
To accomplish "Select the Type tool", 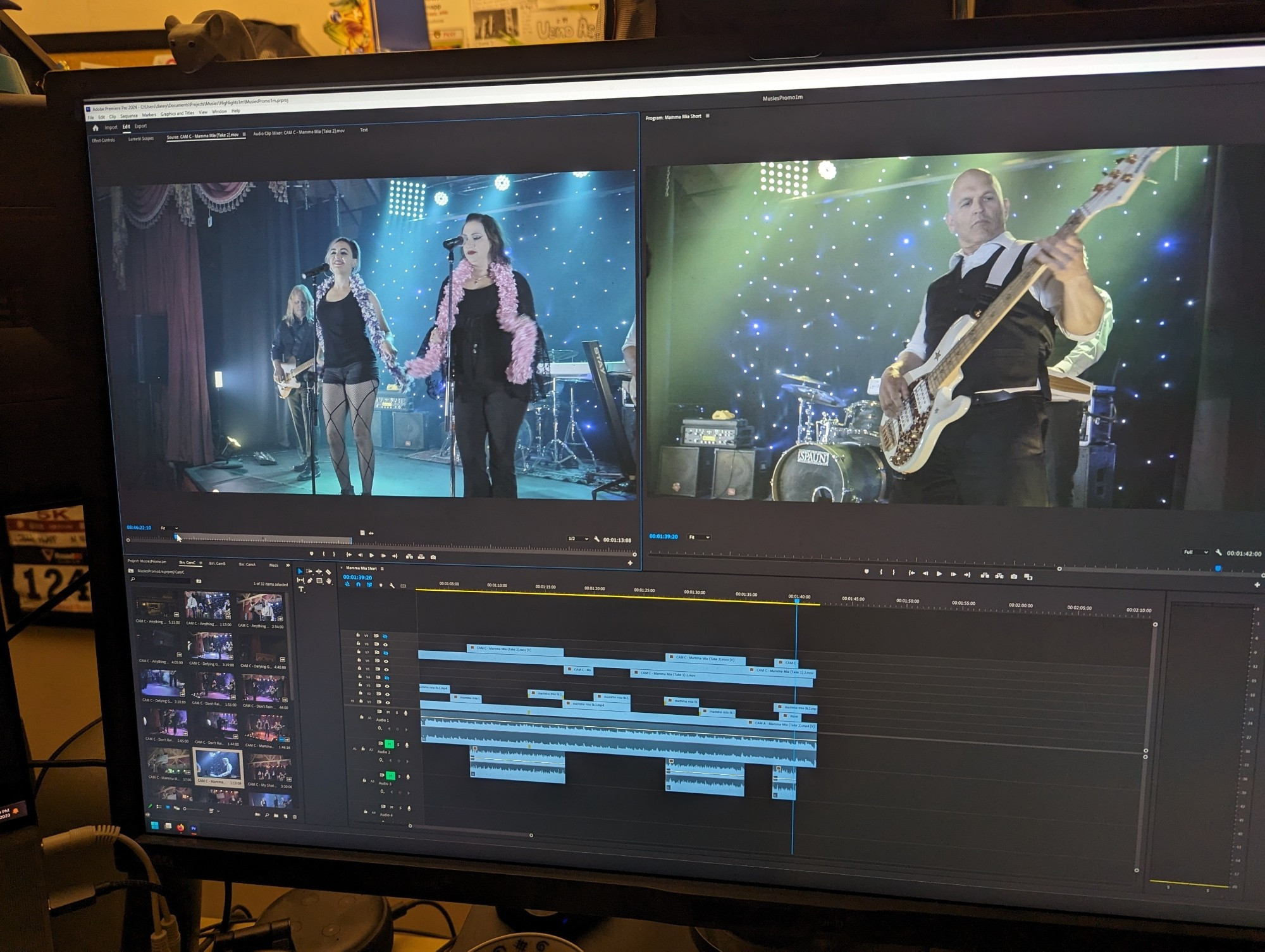I will pyautogui.click(x=301, y=589).
